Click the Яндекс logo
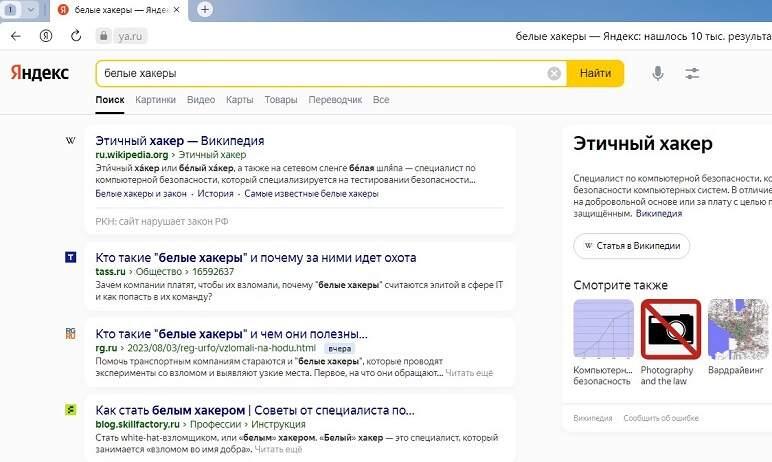 [x=40, y=73]
